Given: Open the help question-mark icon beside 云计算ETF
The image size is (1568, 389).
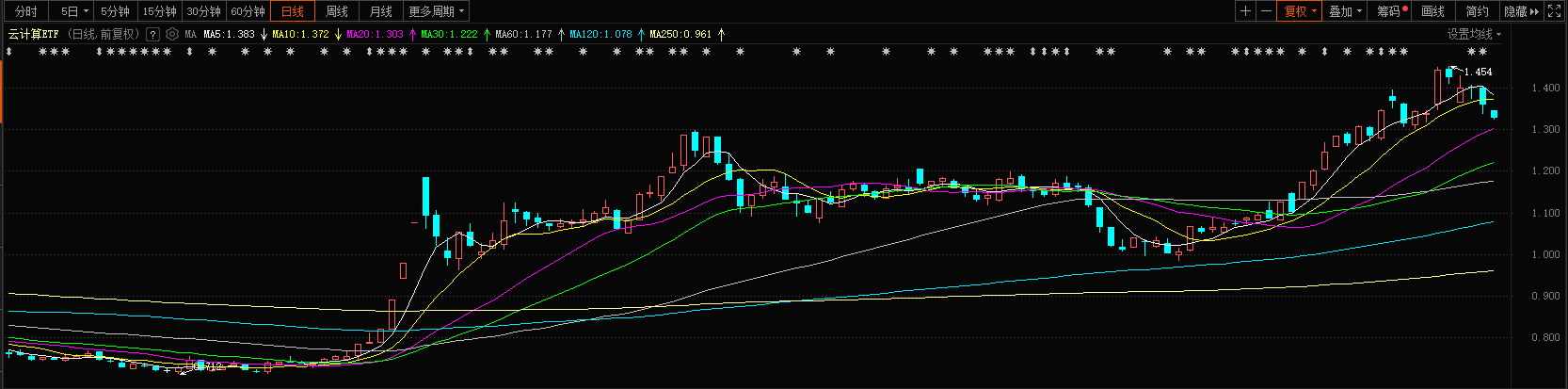Looking at the screenshot, I should 152,34.
